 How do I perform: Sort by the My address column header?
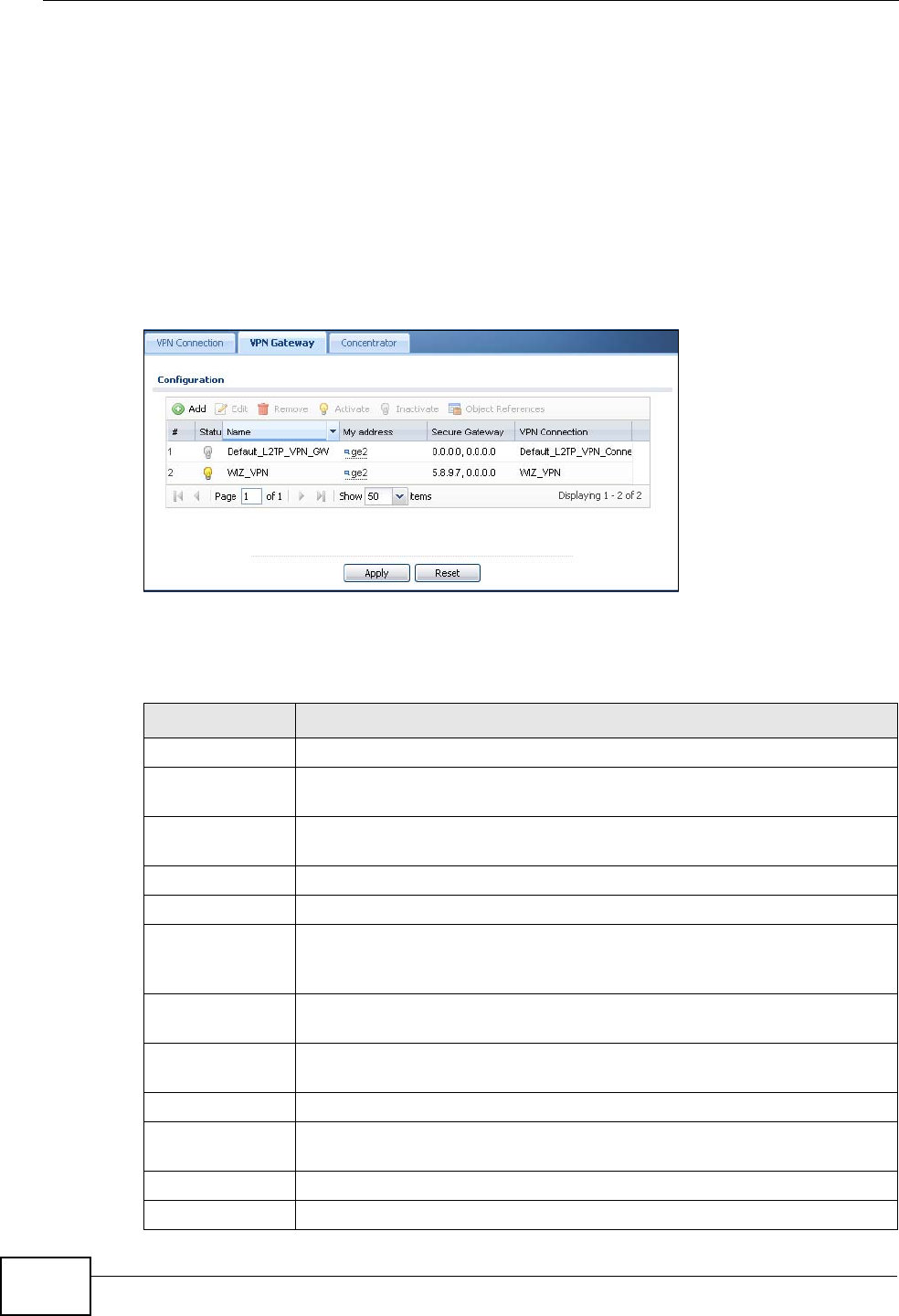click(383, 431)
